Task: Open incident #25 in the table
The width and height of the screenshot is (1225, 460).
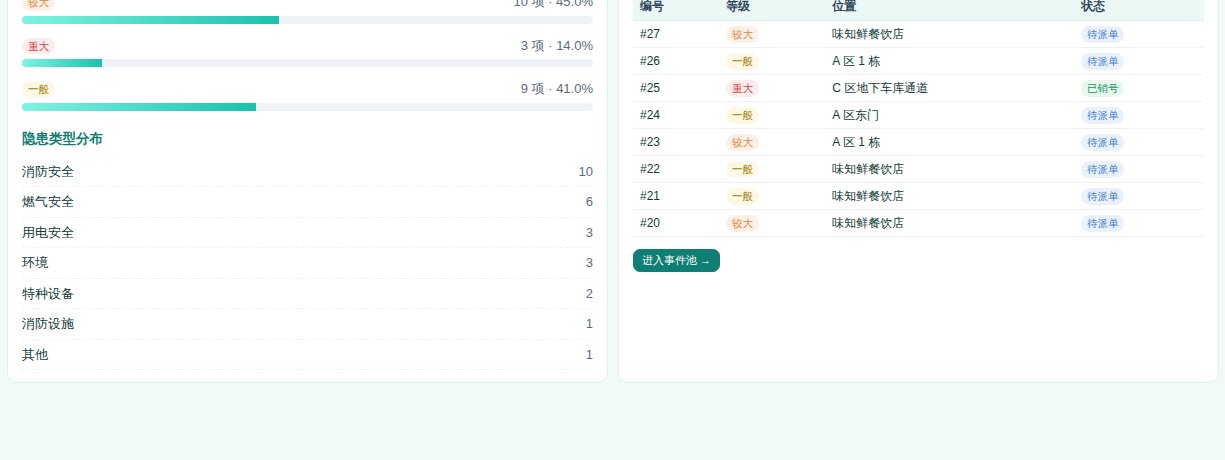Action: (x=918, y=88)
